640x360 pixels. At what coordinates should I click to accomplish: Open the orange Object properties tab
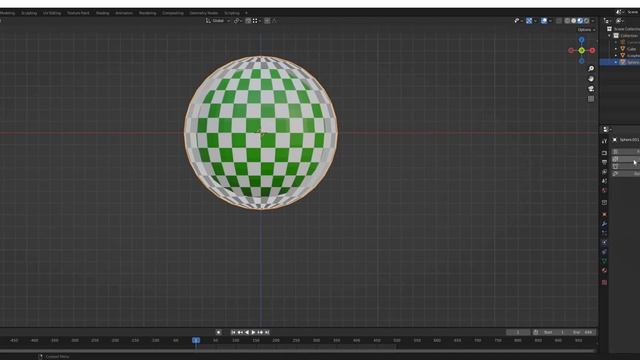point(604,214)
